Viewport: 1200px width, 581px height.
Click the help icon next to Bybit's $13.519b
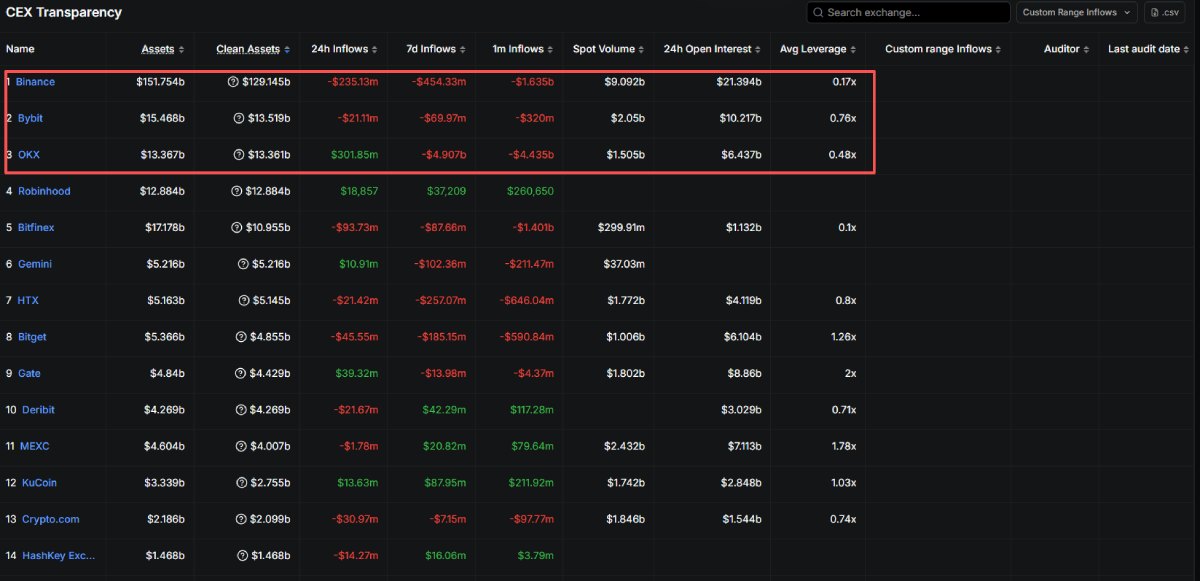[x=238, y=118]
